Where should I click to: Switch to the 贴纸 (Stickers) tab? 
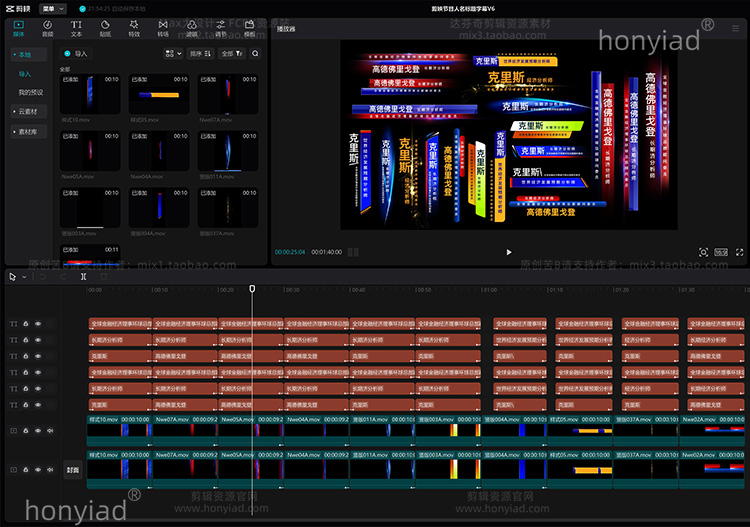(105, 28)
